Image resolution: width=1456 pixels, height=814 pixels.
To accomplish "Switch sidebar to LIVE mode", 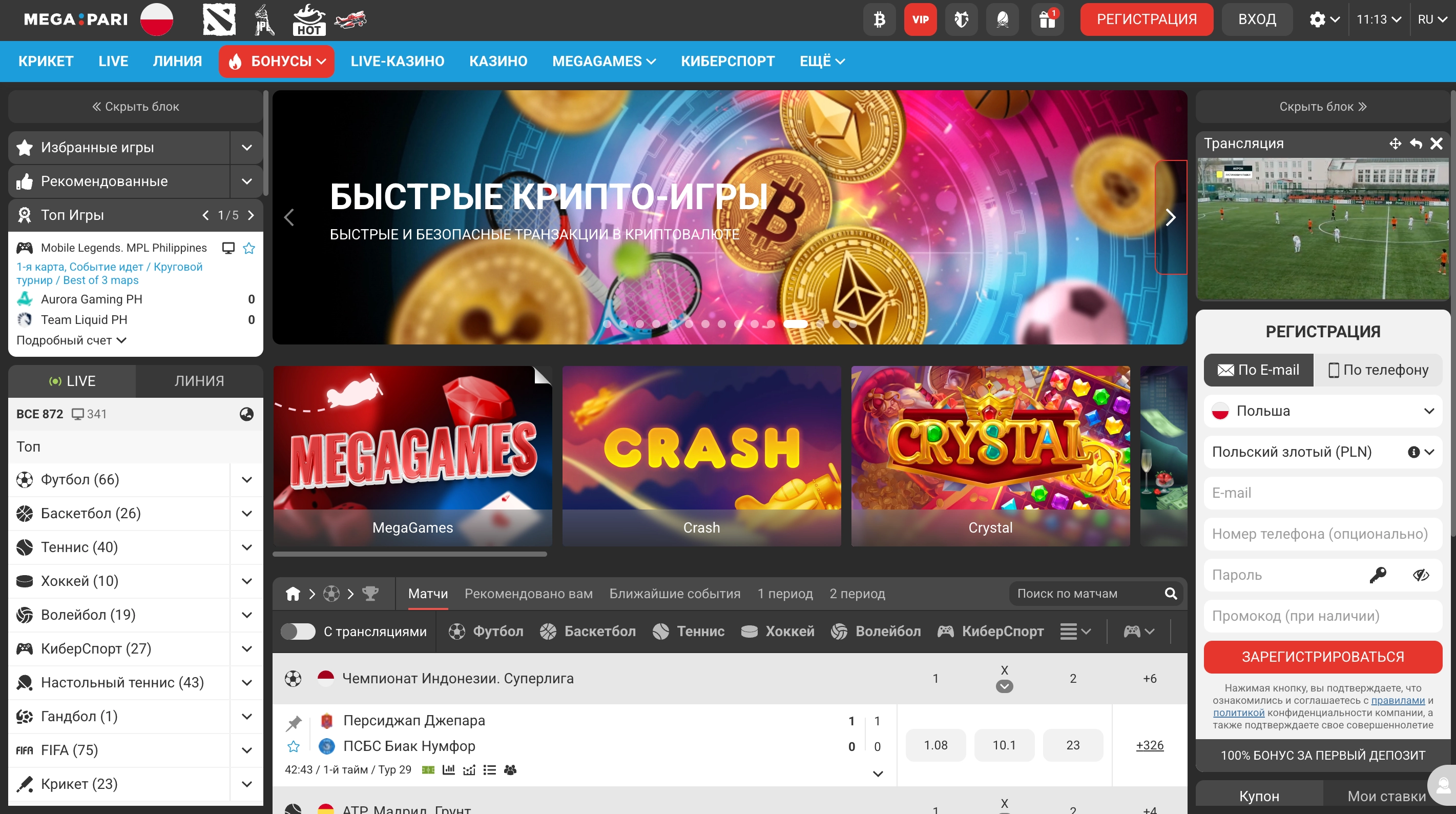I will tap(72, 381).
